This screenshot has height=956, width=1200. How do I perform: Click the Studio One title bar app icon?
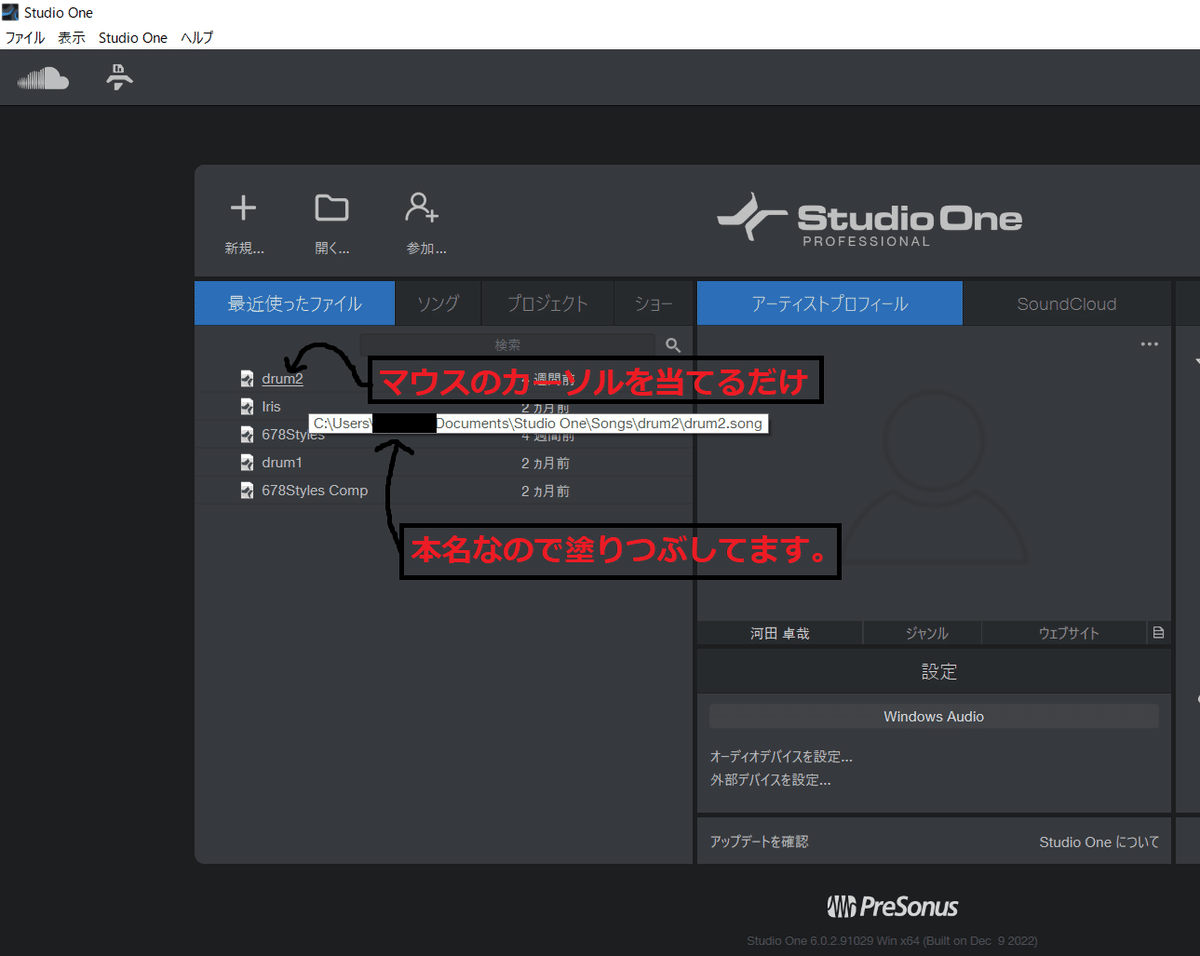(10, 12)
